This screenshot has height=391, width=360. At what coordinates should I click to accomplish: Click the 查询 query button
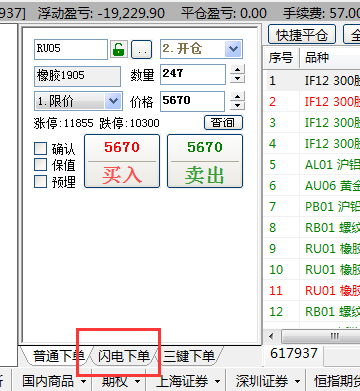coord(223,123)
